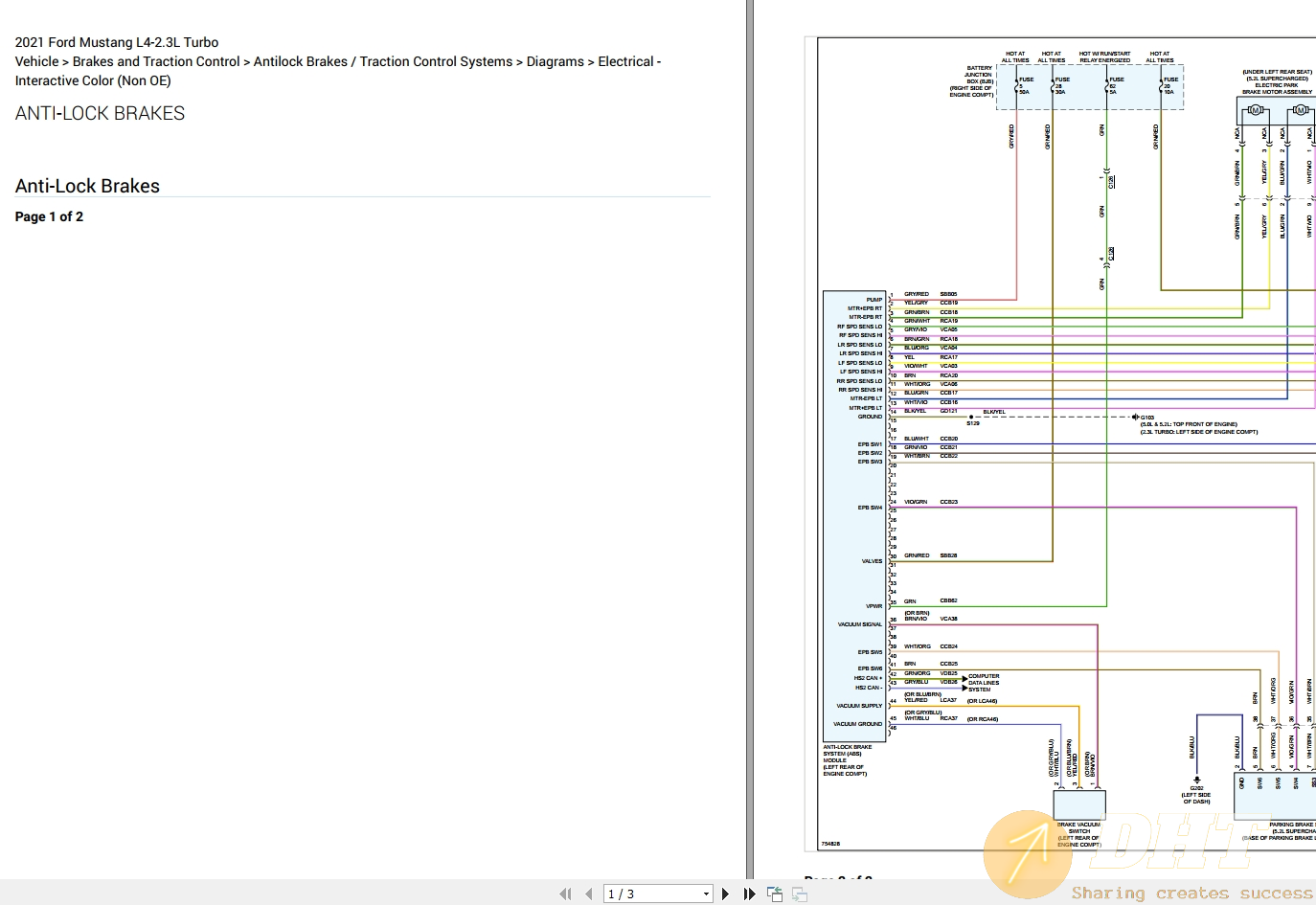The width and height of the screenshot is (1316, 905).
Task: Click the 'VACUUM GROUND' pin label
Action: point(857,724)
